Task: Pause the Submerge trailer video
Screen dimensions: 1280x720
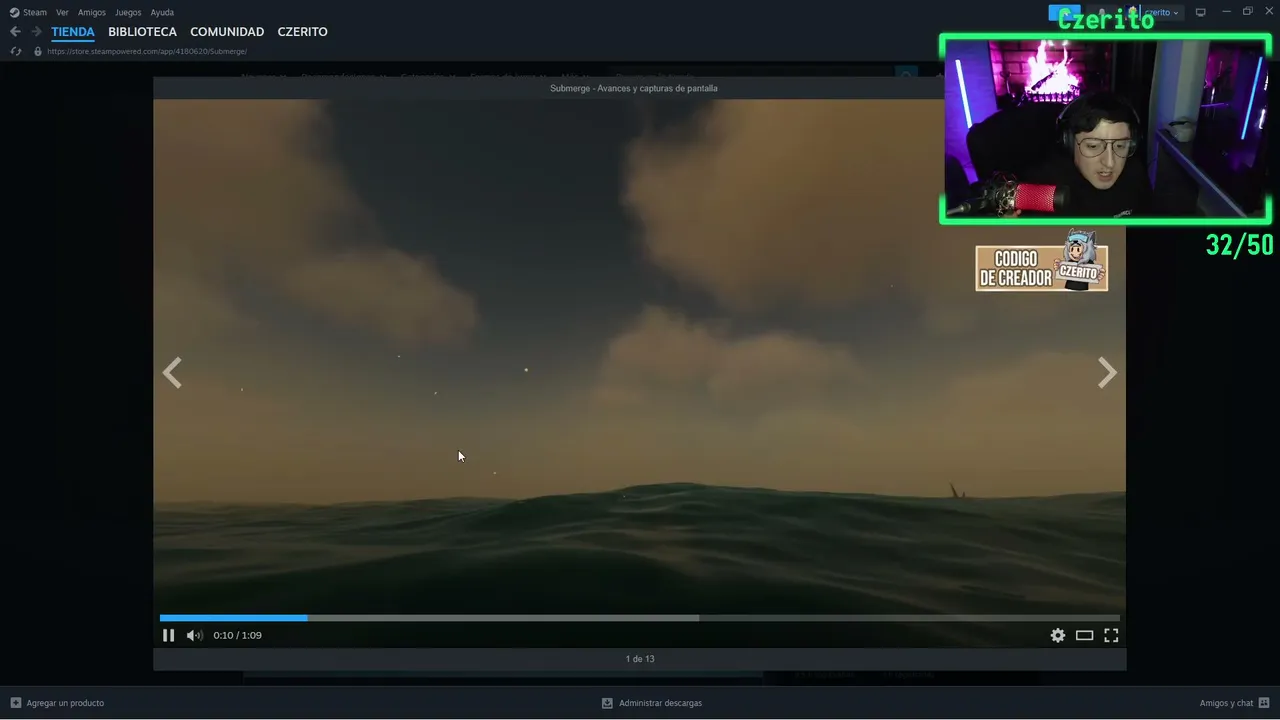Action: (x=168, y=635)
